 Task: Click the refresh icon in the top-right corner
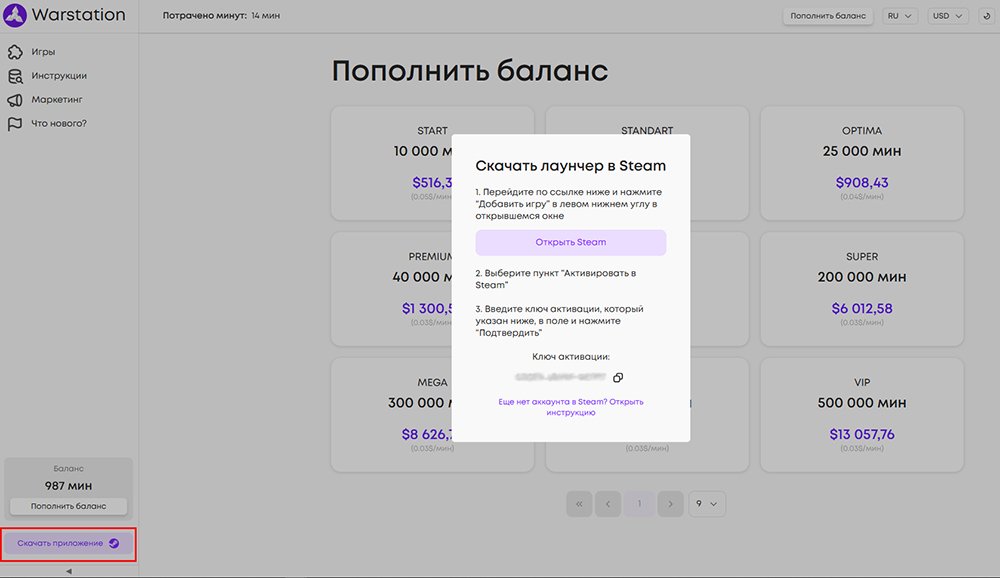click(985, 15)
